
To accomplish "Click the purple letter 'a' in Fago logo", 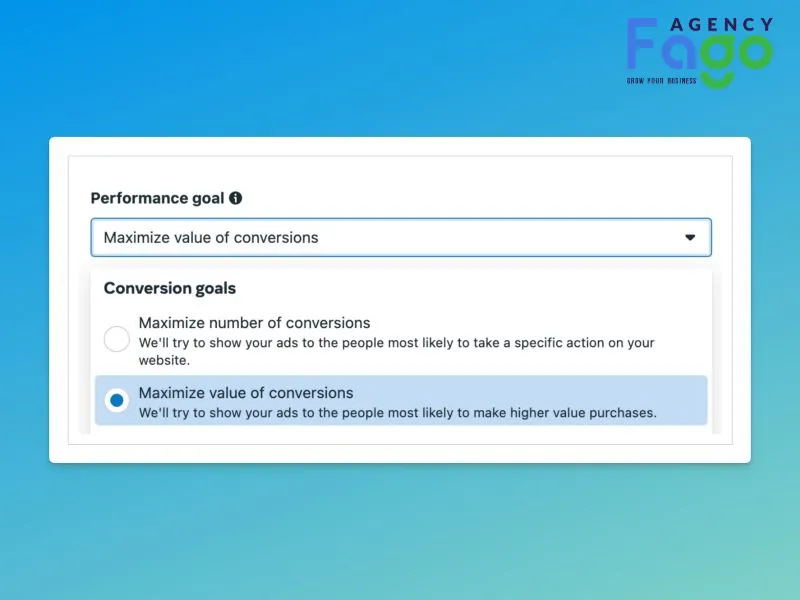I will [x=679, y=52].
